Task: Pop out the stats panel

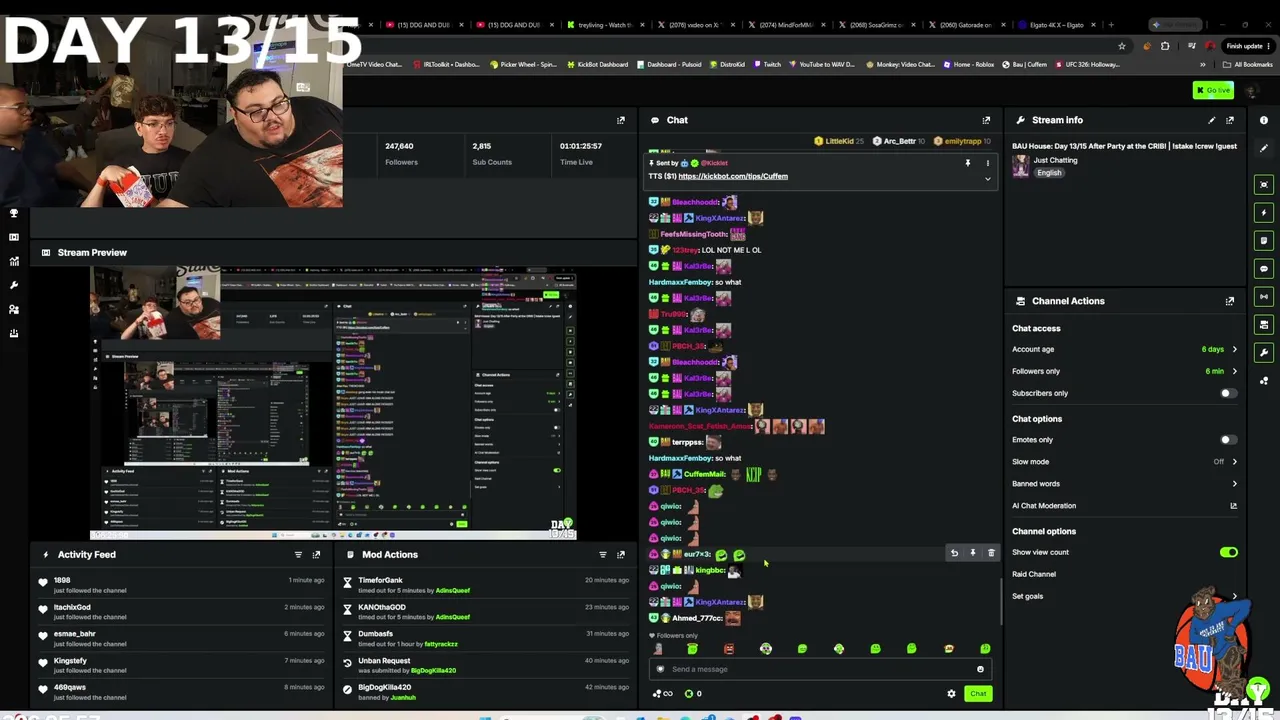Action: point(621,120)
